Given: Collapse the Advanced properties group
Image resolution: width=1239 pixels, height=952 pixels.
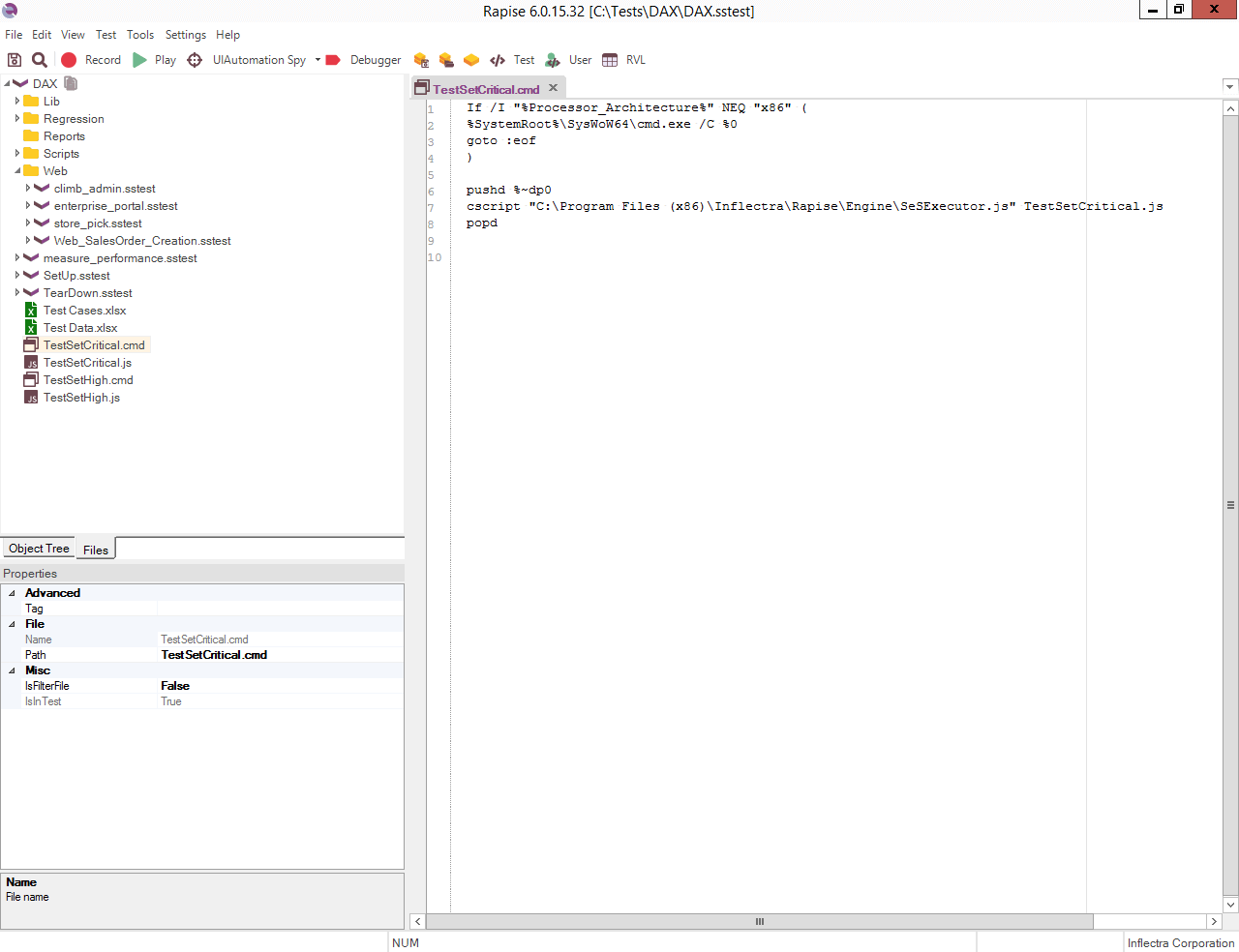Looking at the screenshot, I should click(x=12, y=593).
